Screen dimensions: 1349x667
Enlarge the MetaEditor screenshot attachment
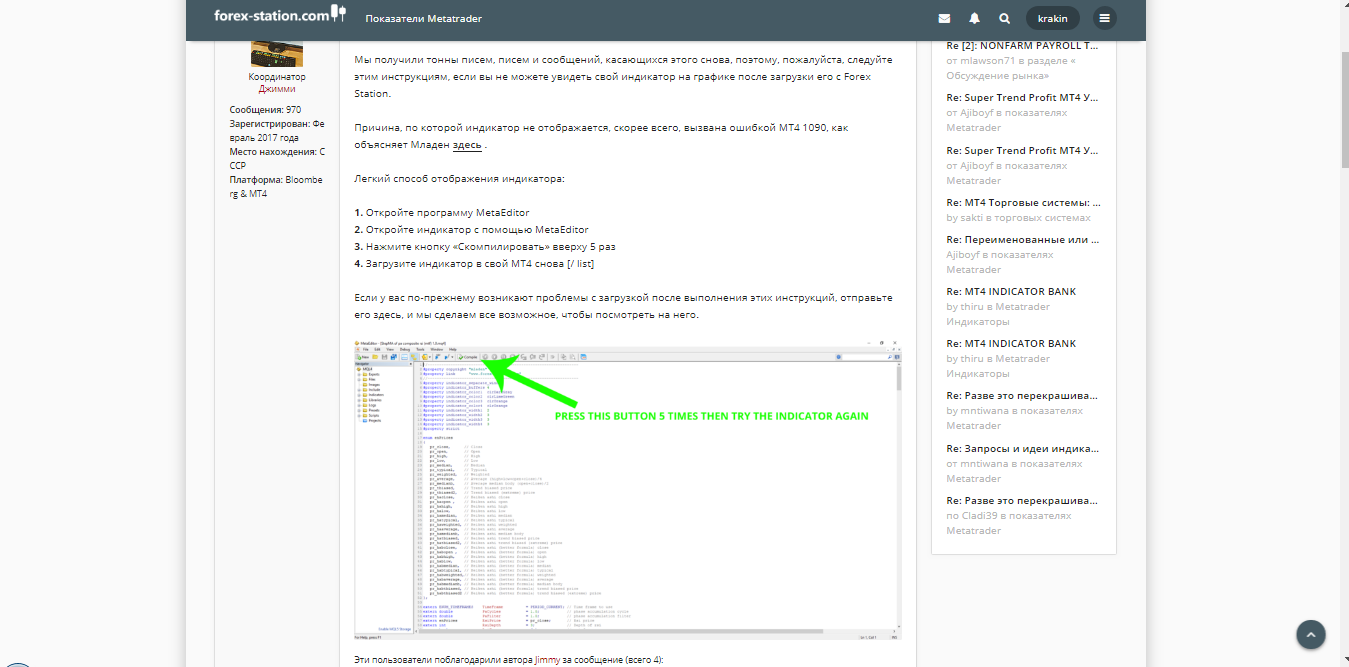click(628, 490)
